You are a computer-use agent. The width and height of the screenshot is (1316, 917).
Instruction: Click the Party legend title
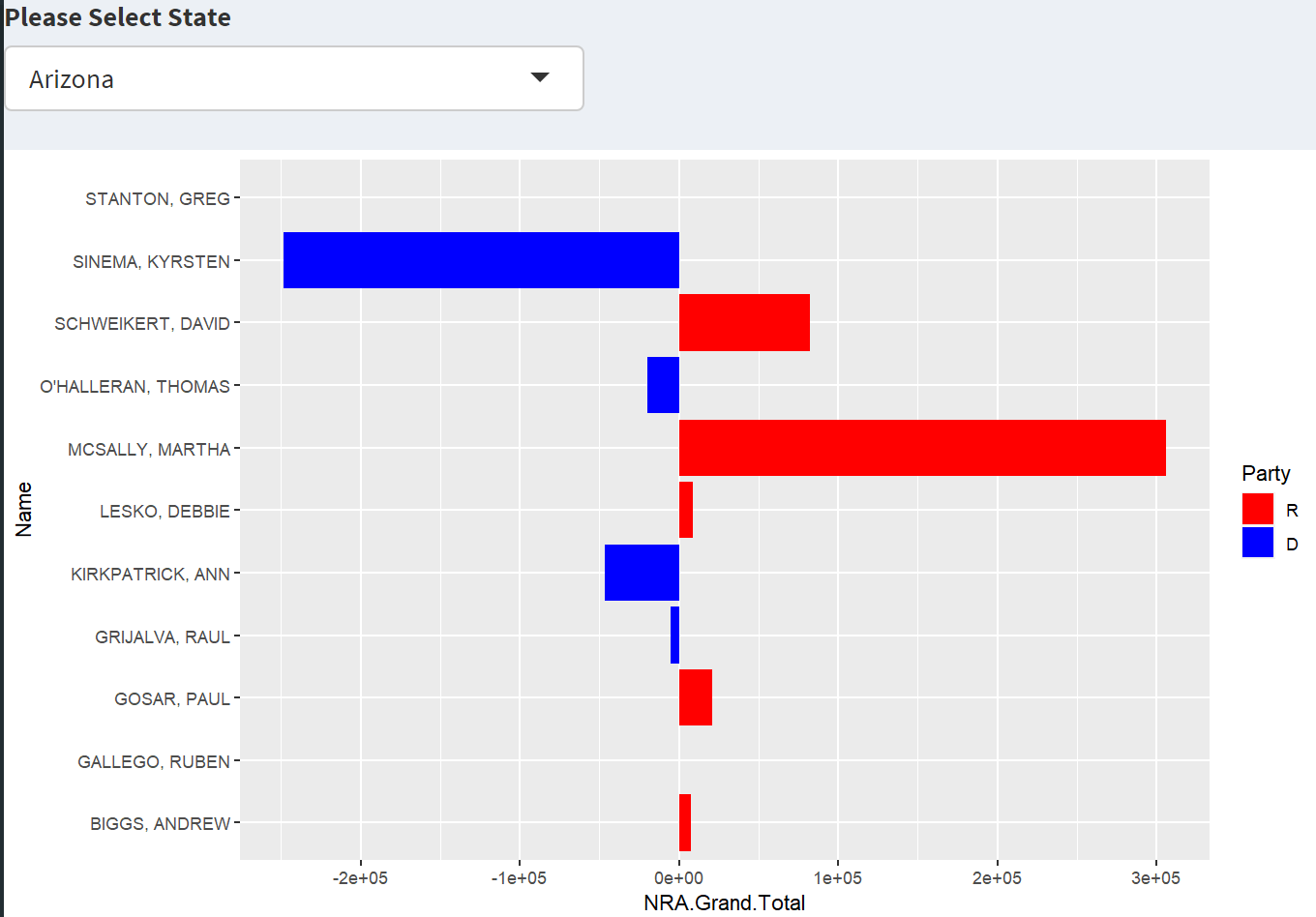click(x=1266, y=473)
